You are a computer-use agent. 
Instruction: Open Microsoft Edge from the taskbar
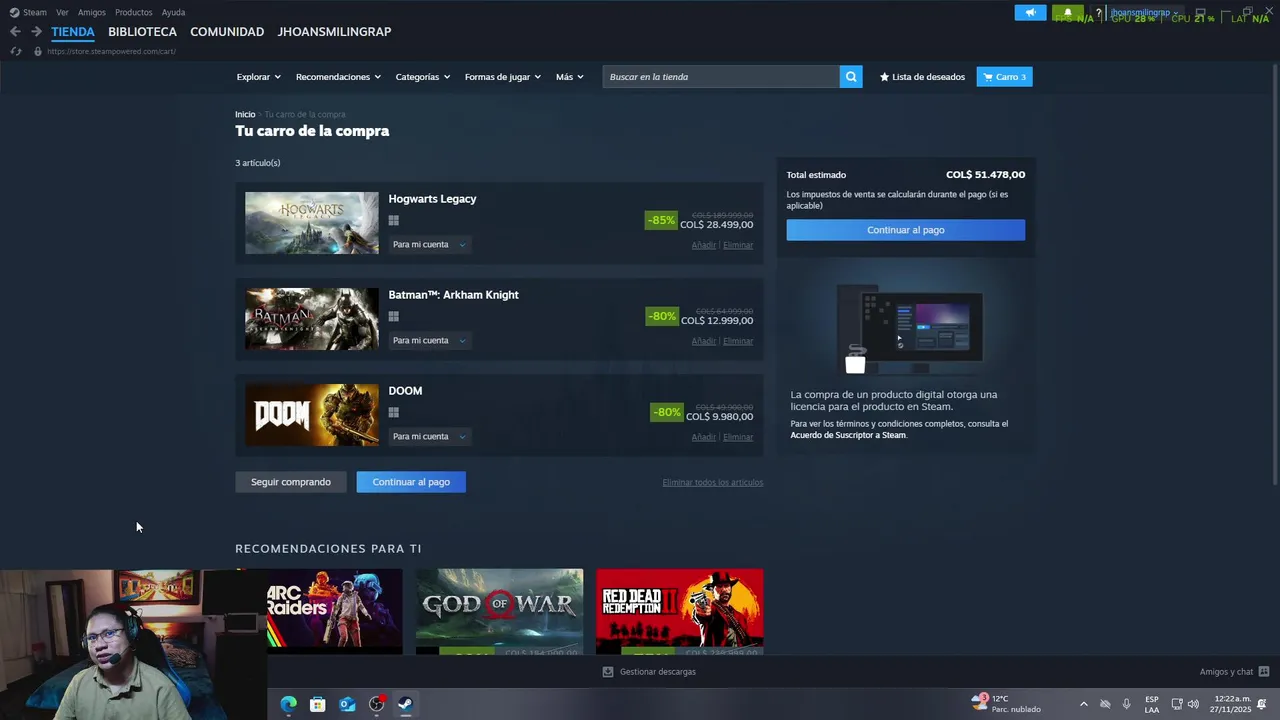(289, 704)
